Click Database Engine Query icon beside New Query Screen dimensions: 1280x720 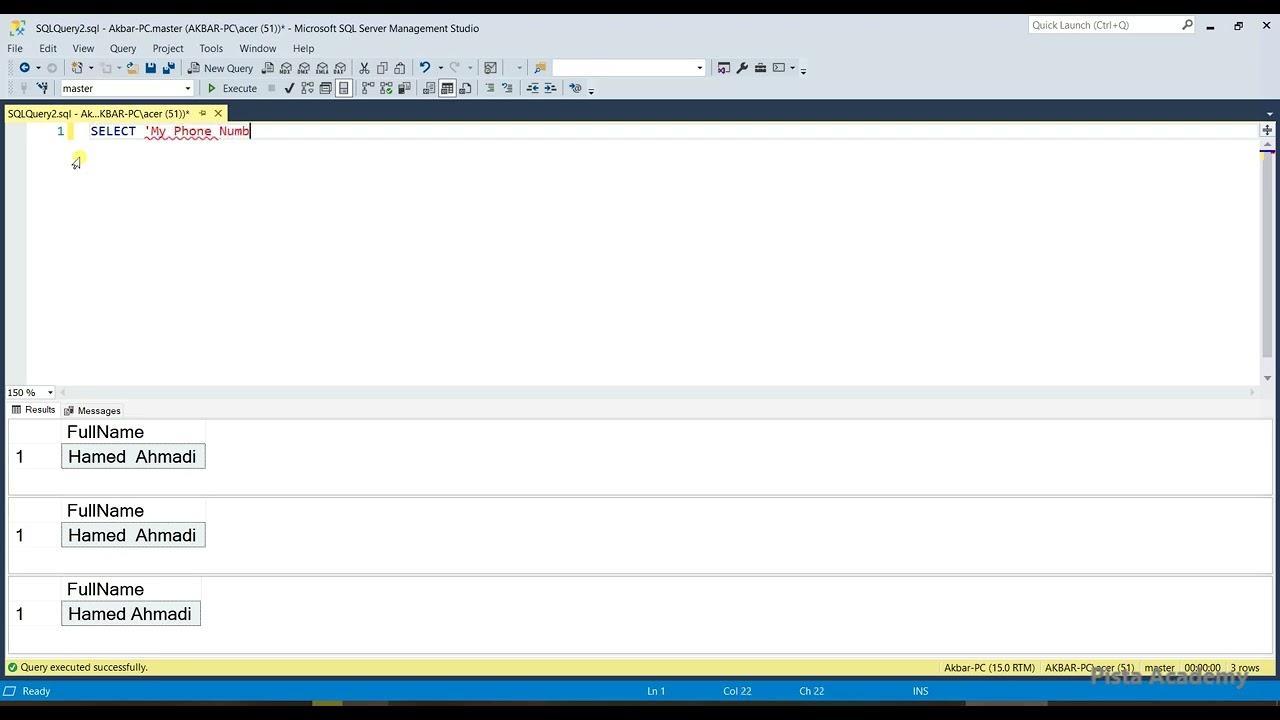point(267,68)
